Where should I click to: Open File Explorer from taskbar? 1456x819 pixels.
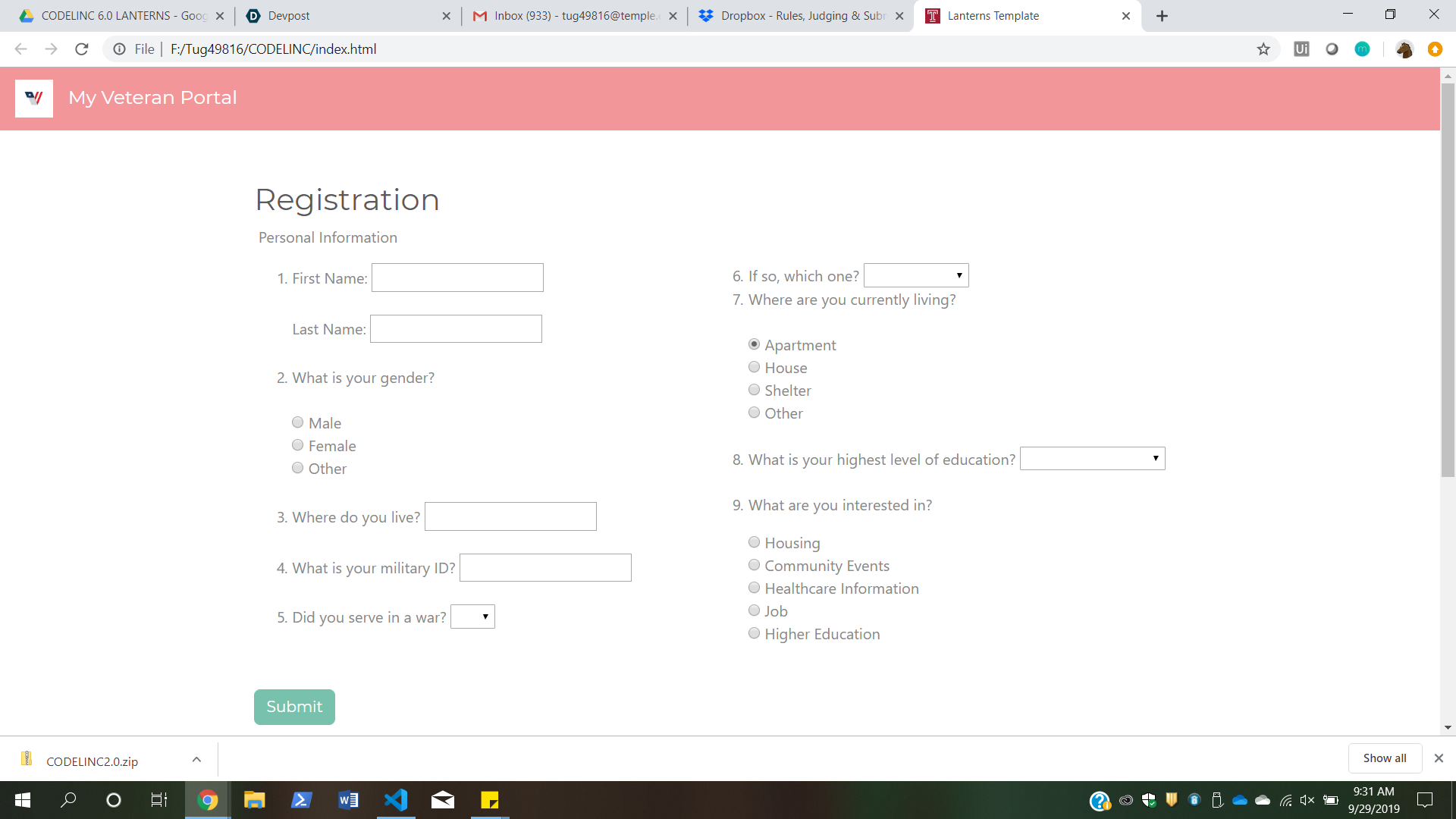point(254,800)
